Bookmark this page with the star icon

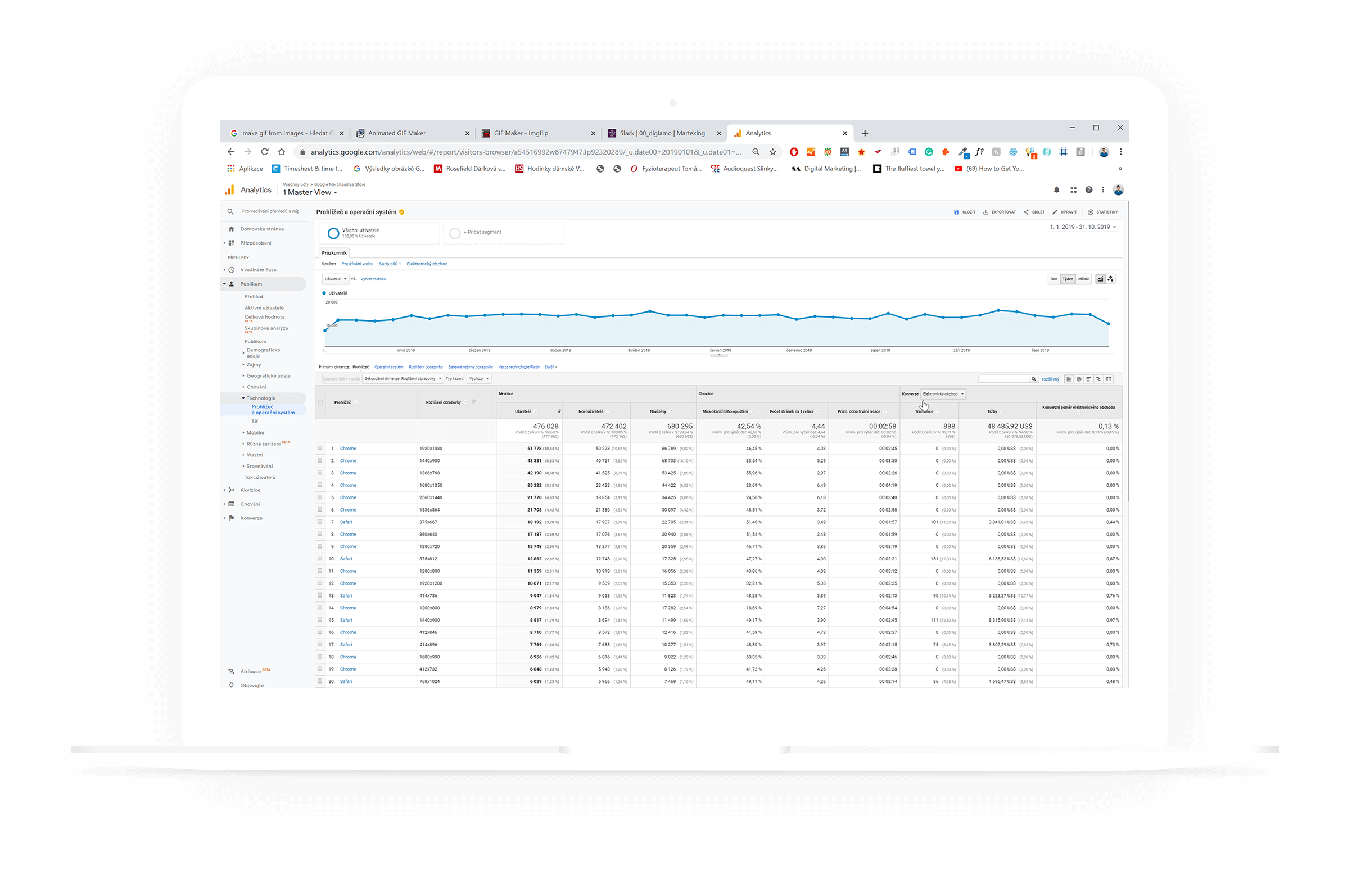[x=772, y=152]
